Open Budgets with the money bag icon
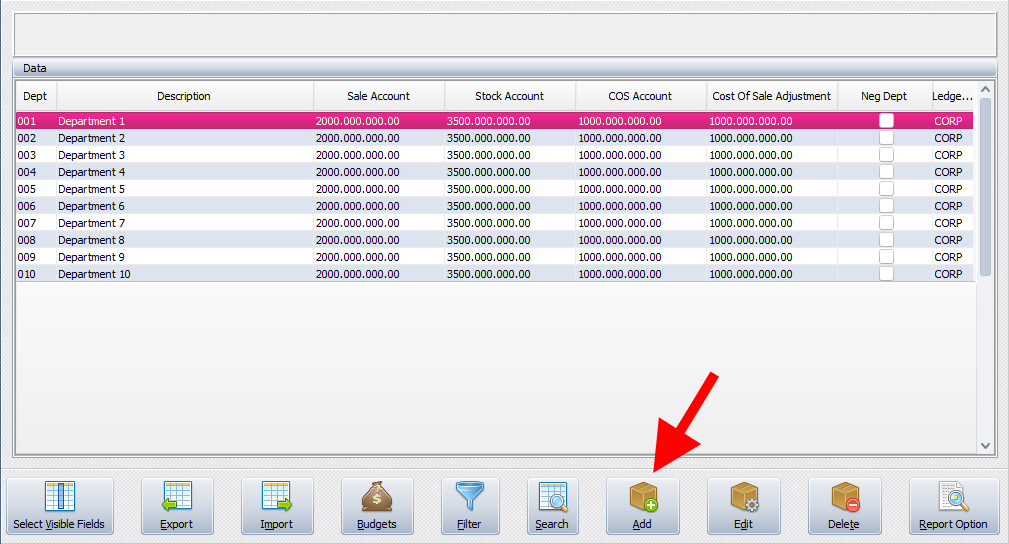Screen dimensions: 1009x544 [377, 506]
